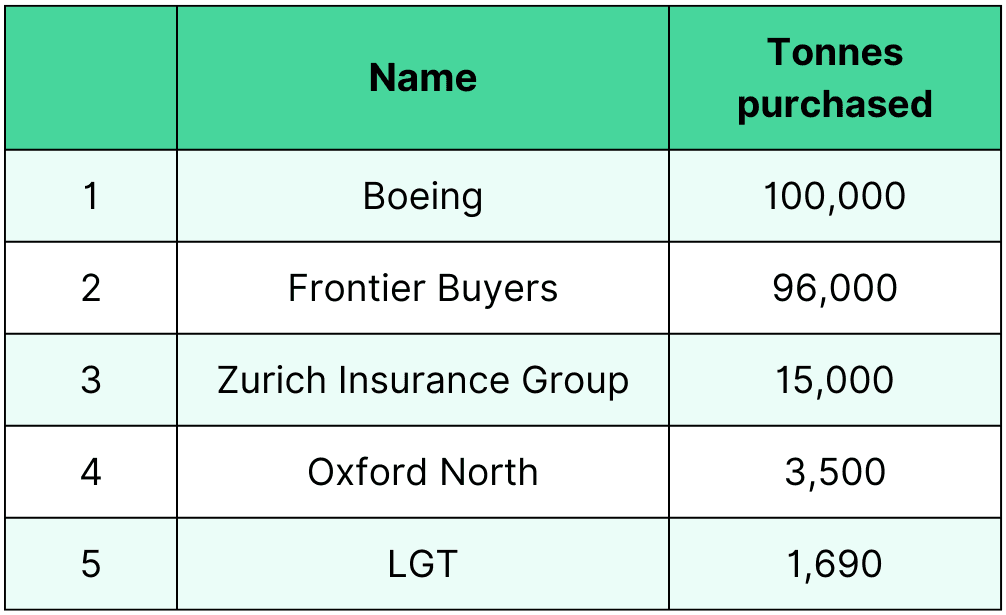Select rank number 5 cell

point(91,564)
